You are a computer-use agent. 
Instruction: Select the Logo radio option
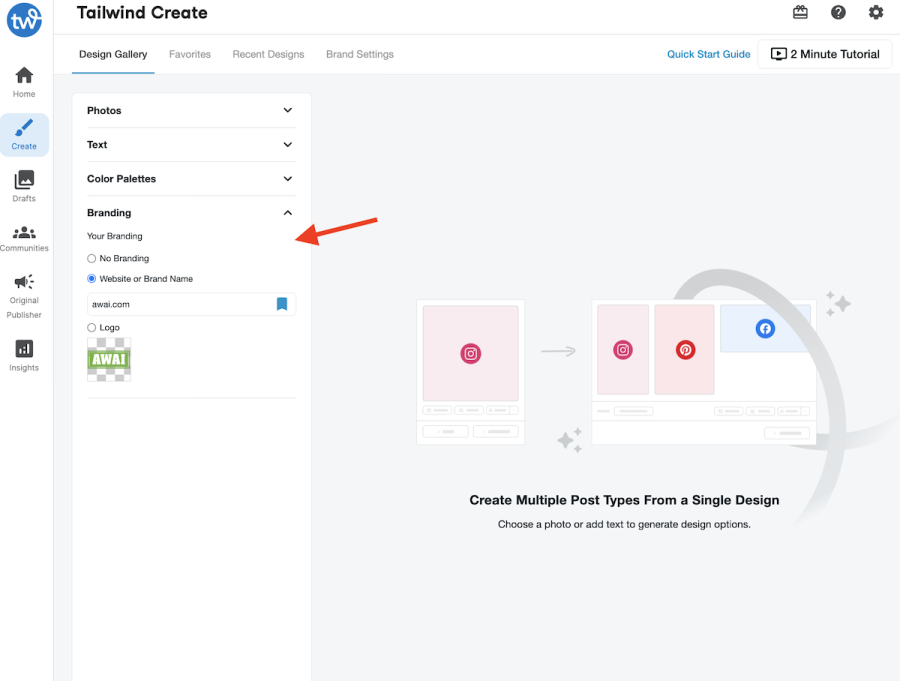point(91,327)
